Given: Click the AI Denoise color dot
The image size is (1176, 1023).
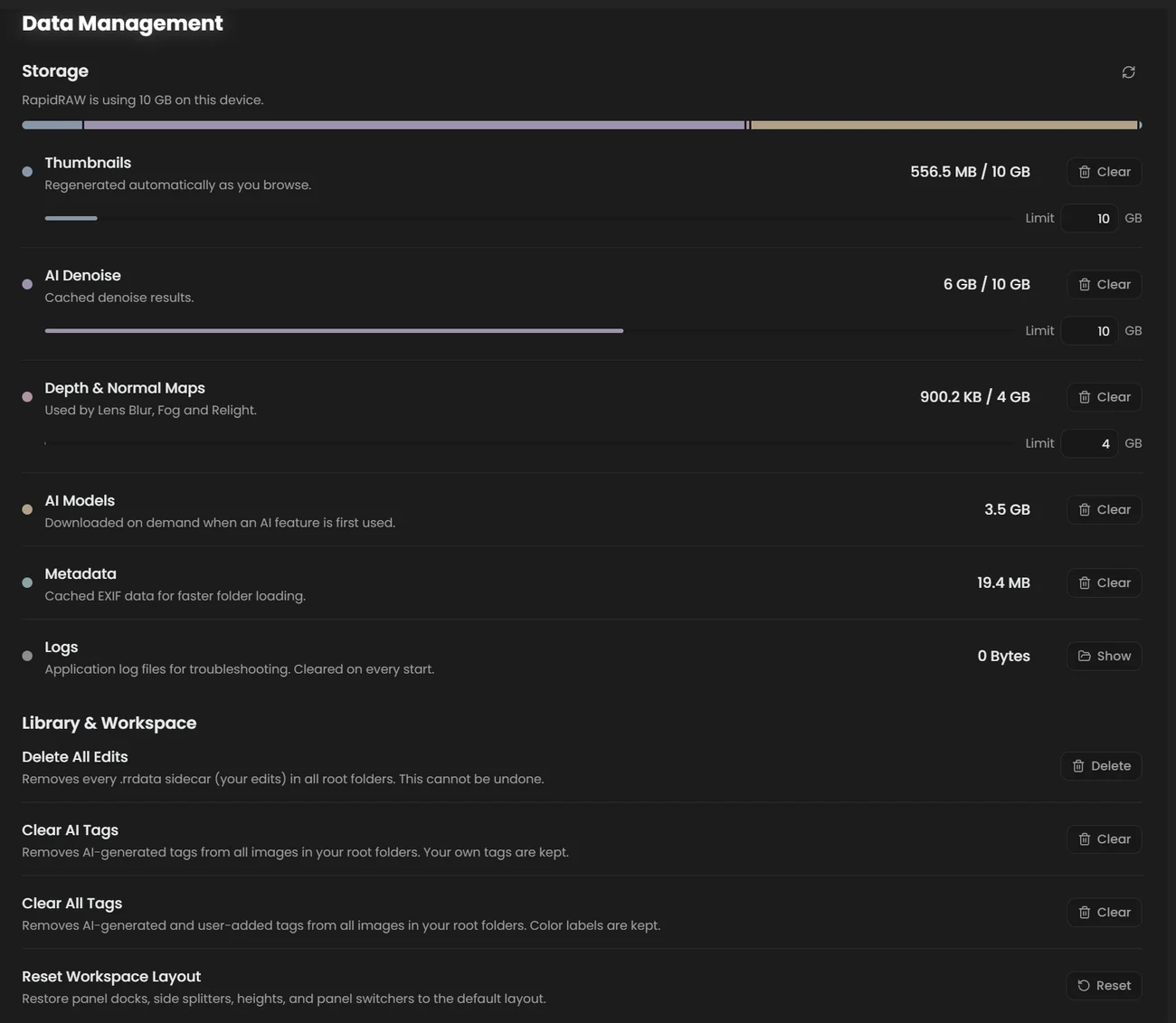Looking at the screenshot, I should tap(27, 284).
